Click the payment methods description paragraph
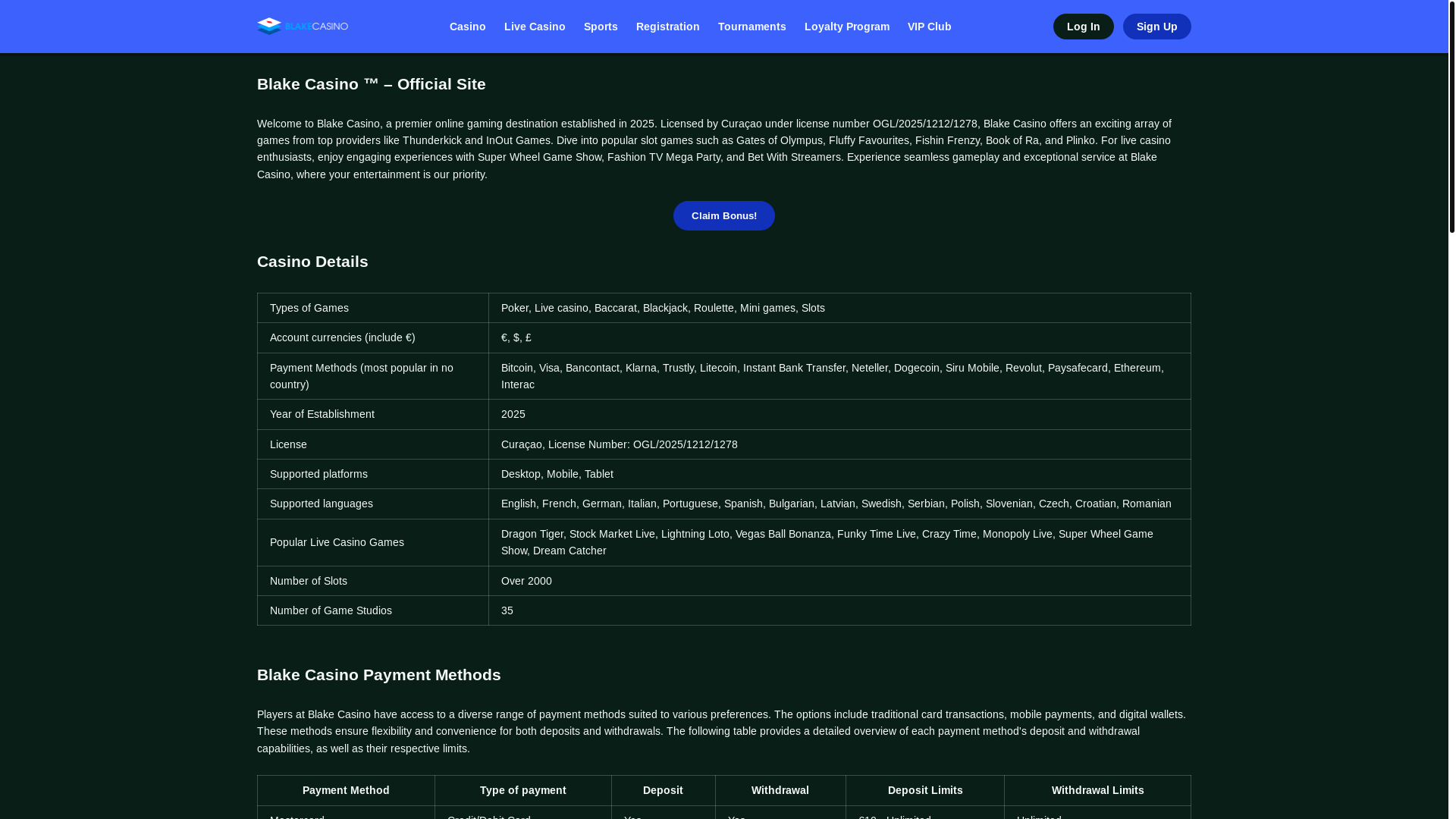 (x=723, y=731)
